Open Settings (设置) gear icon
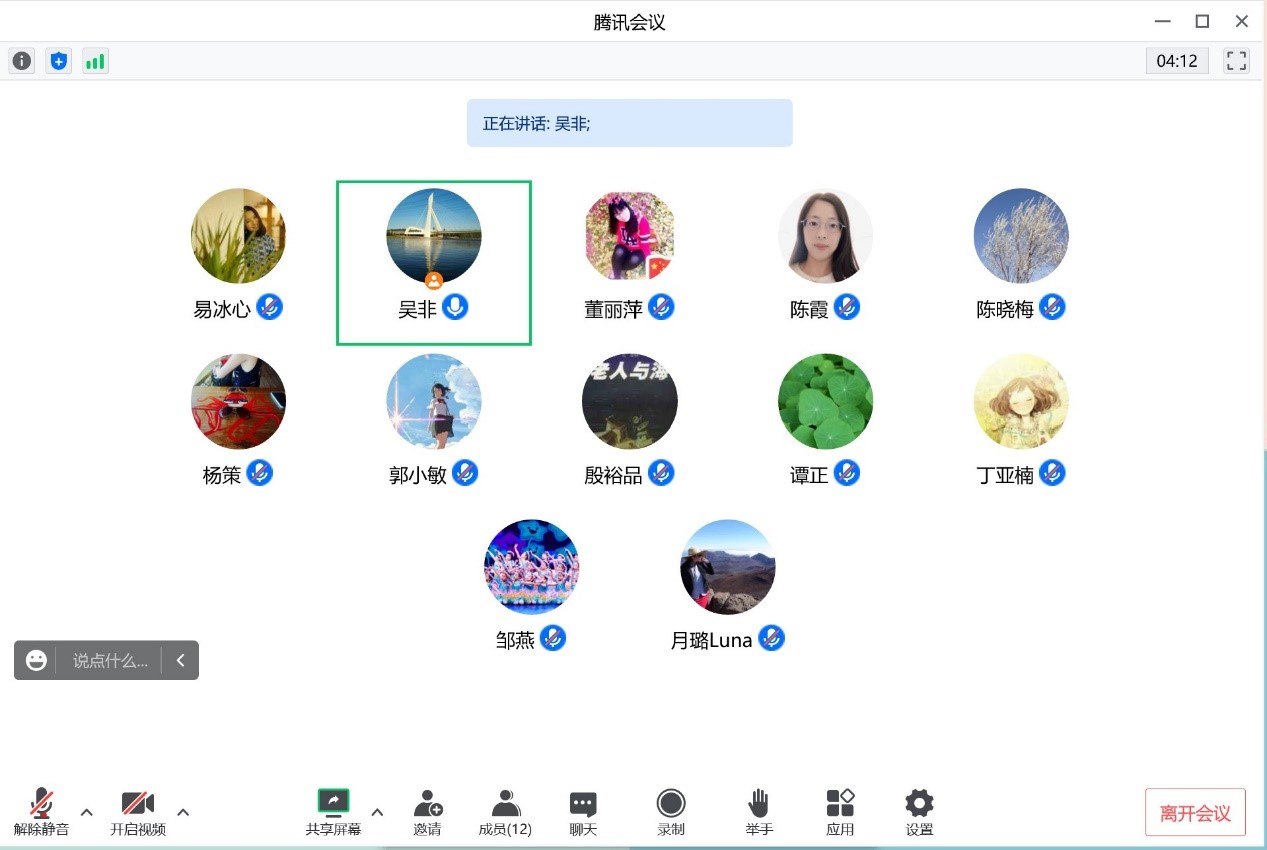This screenshot has height=850, width=1267. point(919,812)
